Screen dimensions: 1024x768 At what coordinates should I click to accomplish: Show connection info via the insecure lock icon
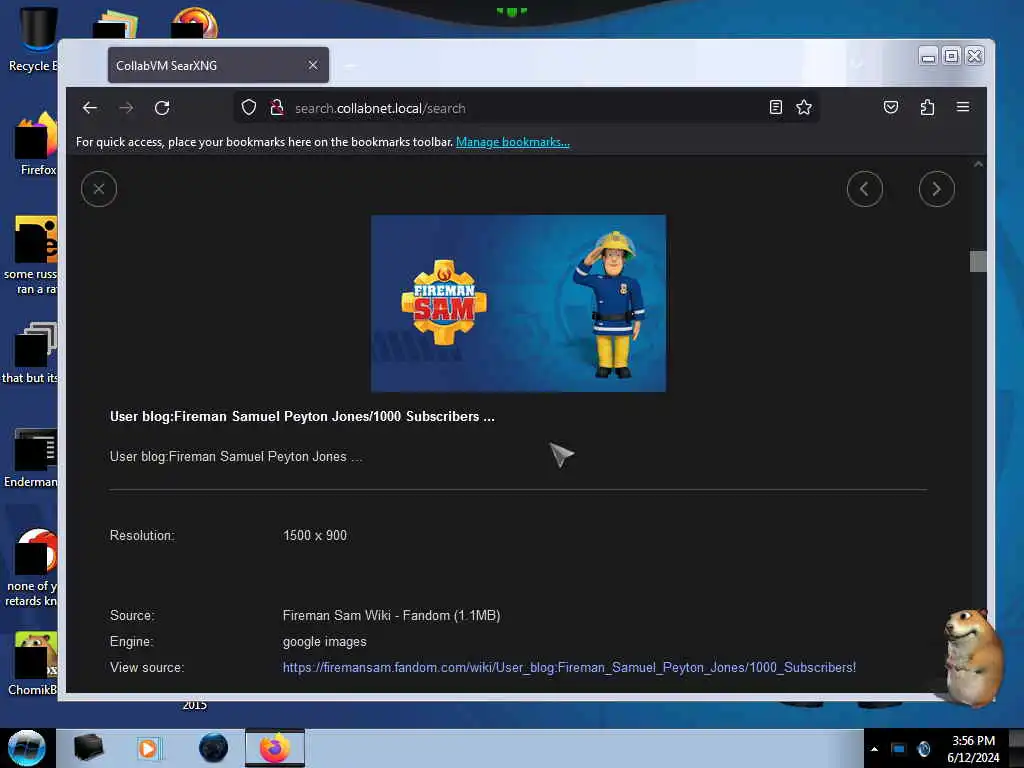click(277, 108)
